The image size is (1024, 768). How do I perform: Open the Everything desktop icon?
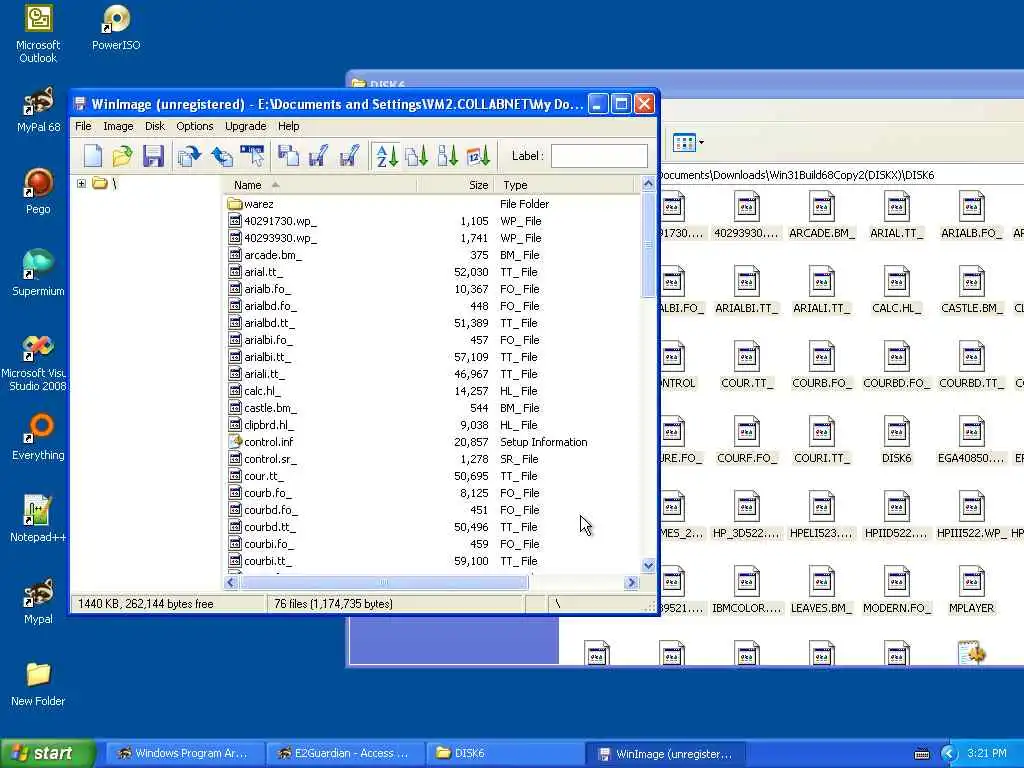38,437
